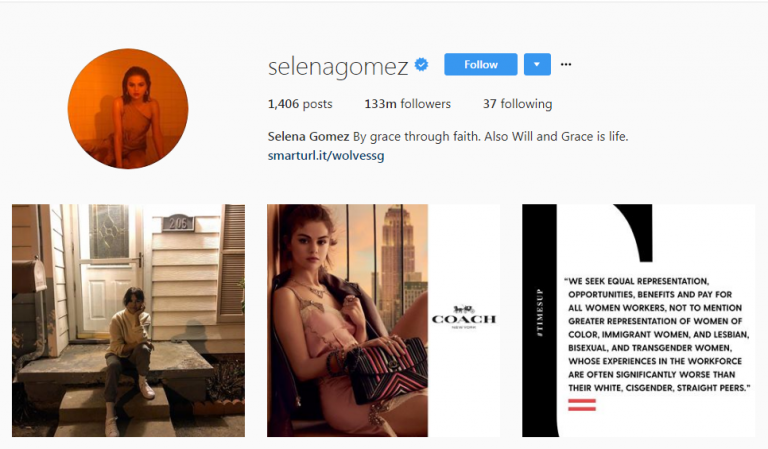This screenshot has width=768, height=449.
Task: Expand the suggested accounts dropdown arrow
Action: 537,64
